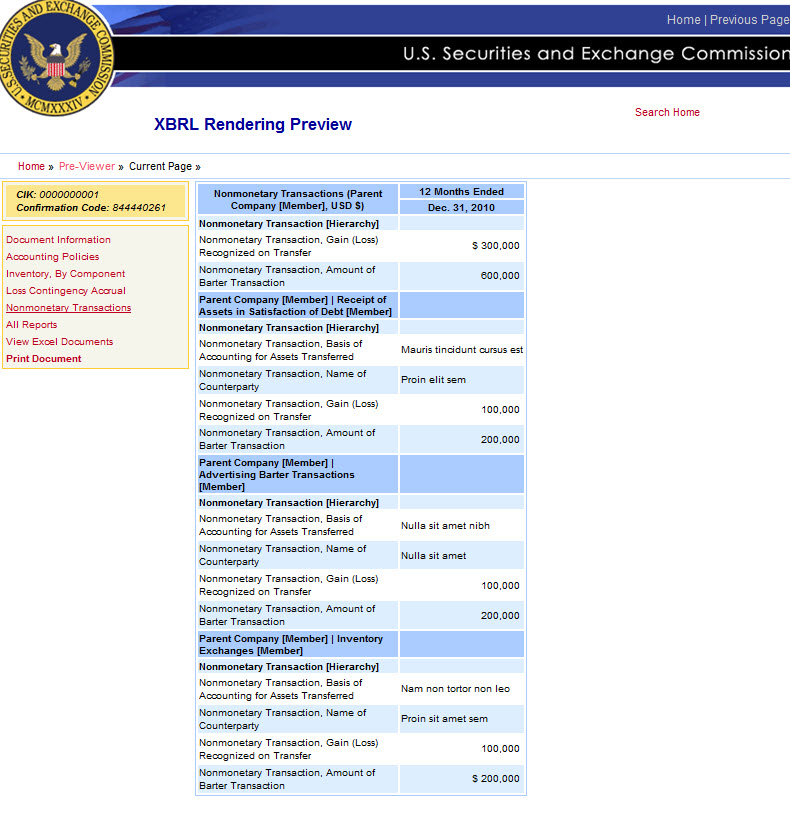Open the Search Home link
790x813 pixels.
pos(667,112)
